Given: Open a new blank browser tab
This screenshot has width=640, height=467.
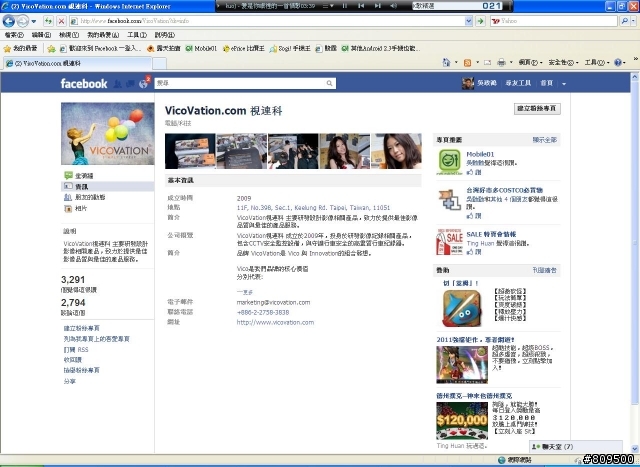Looking at the screenshot, I should coord(159,64).
